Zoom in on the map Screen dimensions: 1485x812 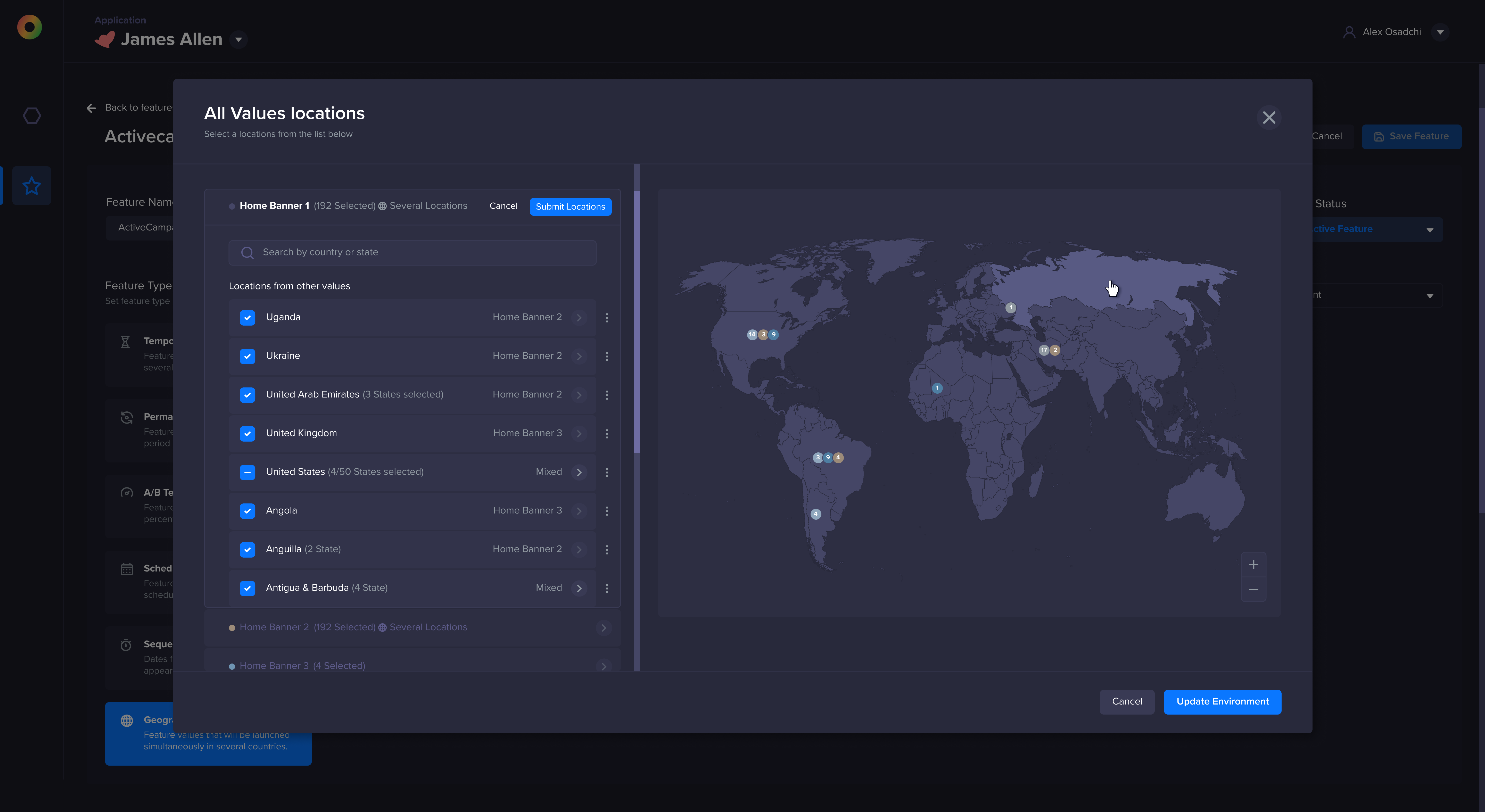[x=1253, y=565]
